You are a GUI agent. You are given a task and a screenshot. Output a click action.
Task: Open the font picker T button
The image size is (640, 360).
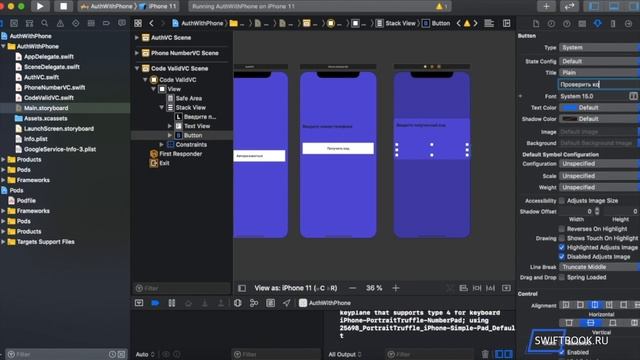pos(633,96)
